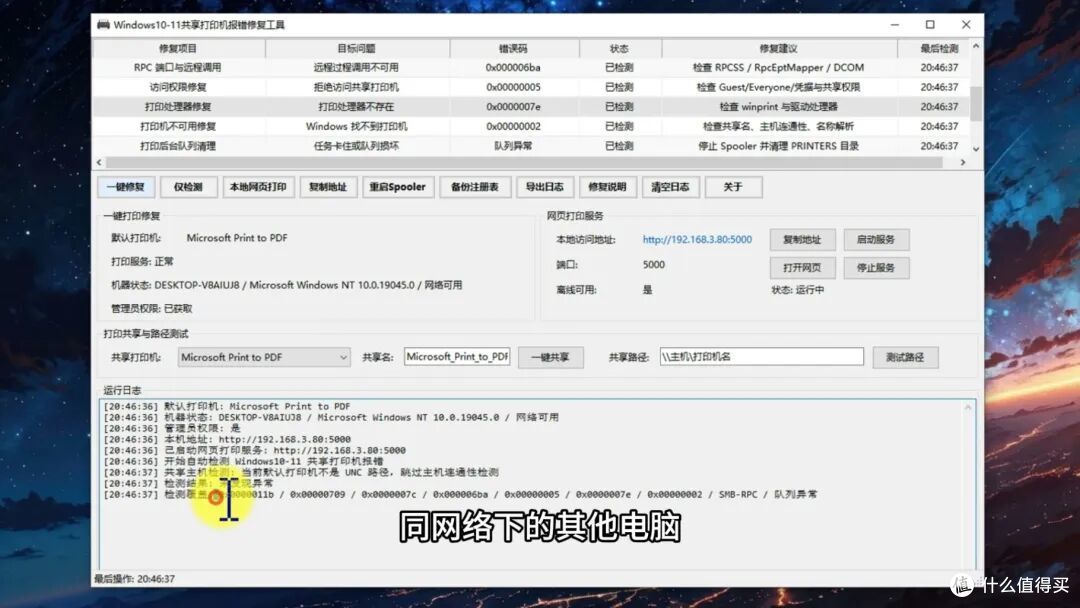Click the table's scroll-down arrow
The width and height of the screenshot is (1080, 608).
tap(975, 149)
